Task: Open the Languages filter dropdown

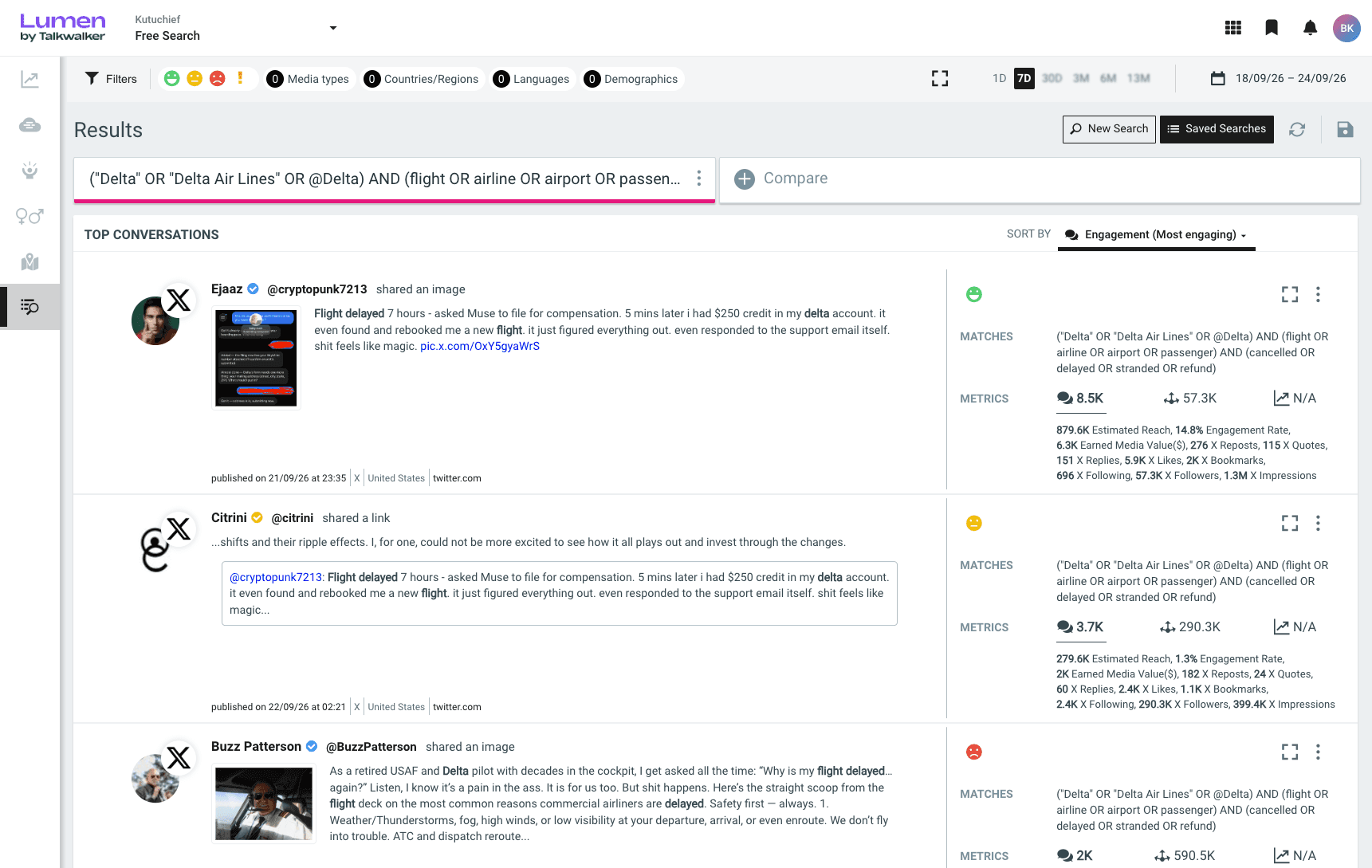Action: click(532, 79)
